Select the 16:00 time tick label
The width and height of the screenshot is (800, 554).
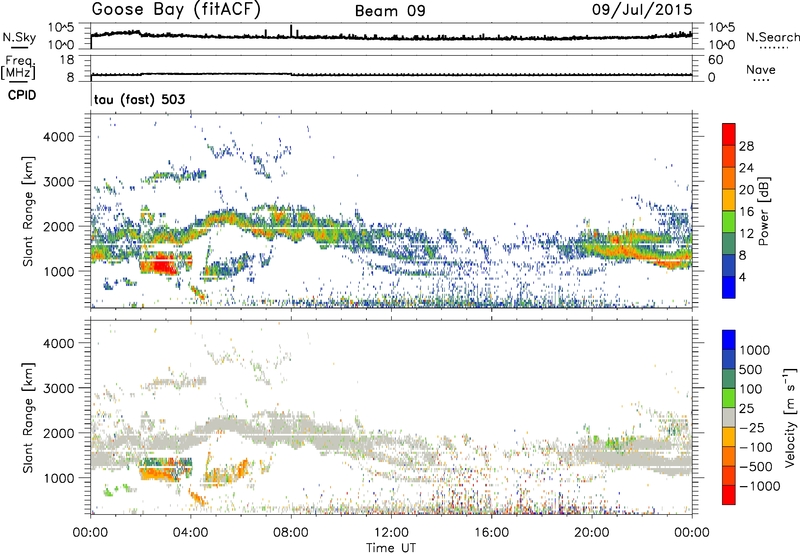491,533
